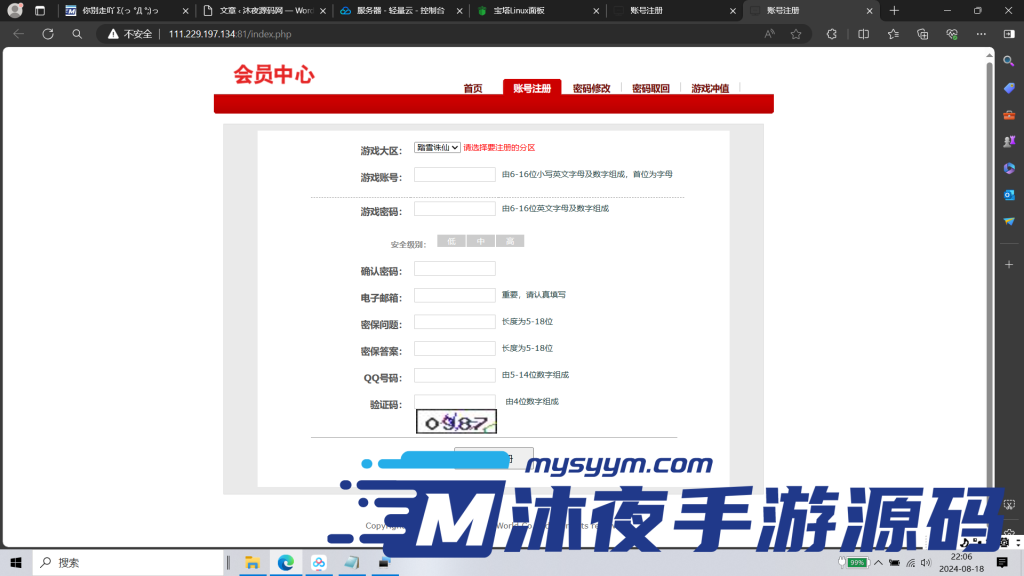Add this page to favorites star
The width and height of the screenshot is (1024, 576).
pos(795,33)
